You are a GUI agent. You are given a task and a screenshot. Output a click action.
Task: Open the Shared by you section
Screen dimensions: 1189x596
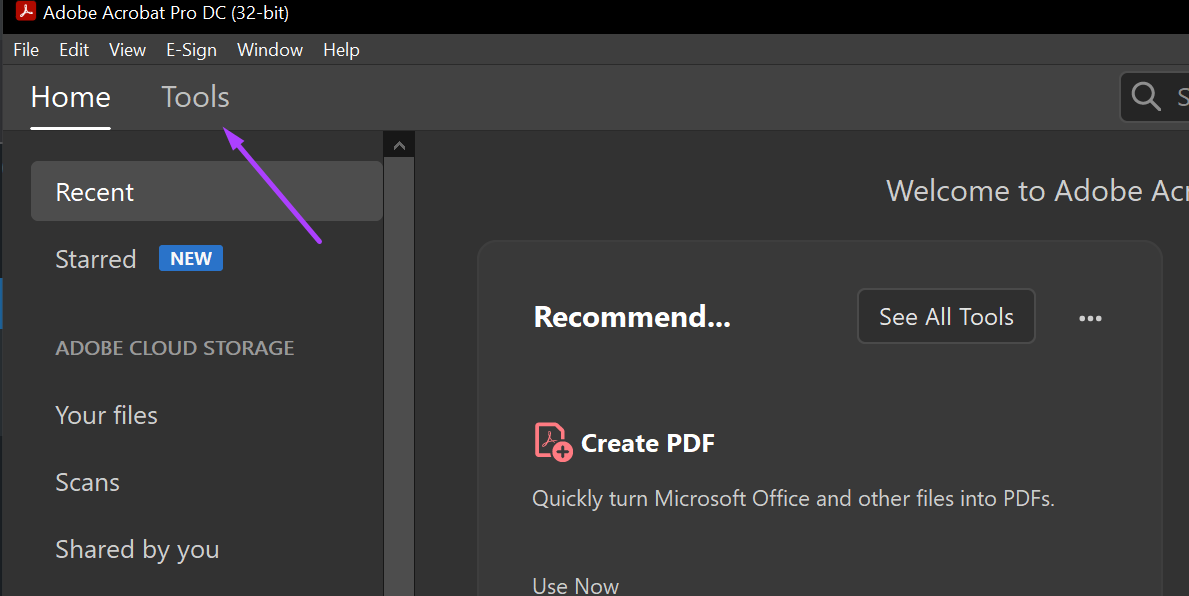(x=137, y=548)
